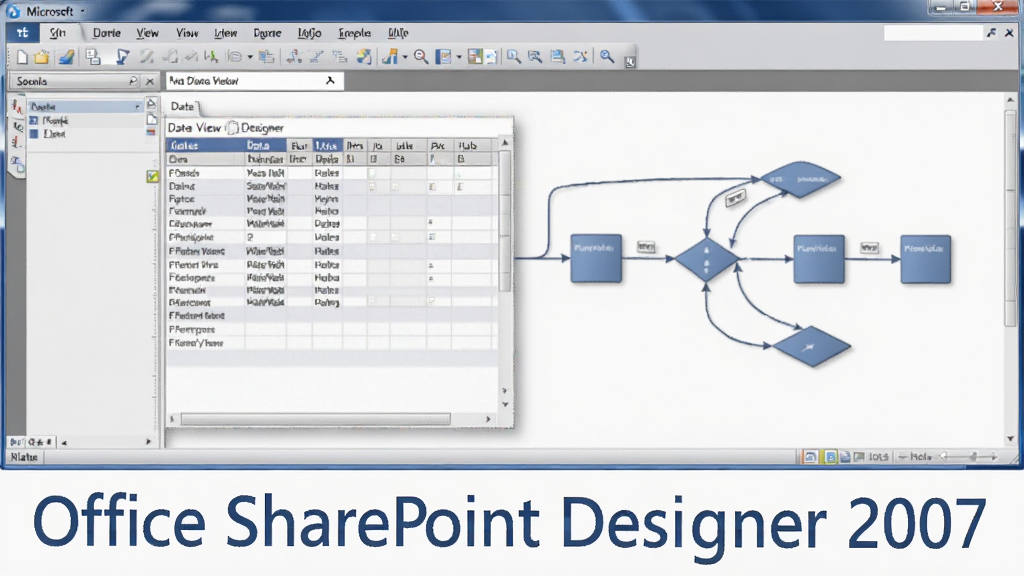Click the yellow Open folder toolbar icon
Screen dimensions: 1024x576
[42, 57]
